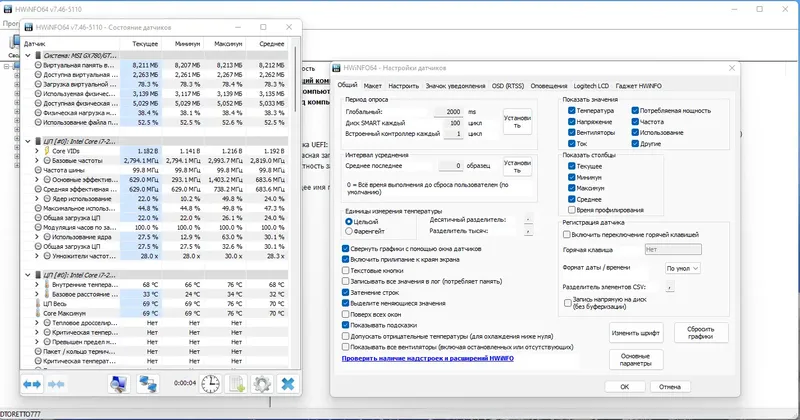Open the Формат даты / времени dropdown

pyautogui.click(x=682, y=268)
